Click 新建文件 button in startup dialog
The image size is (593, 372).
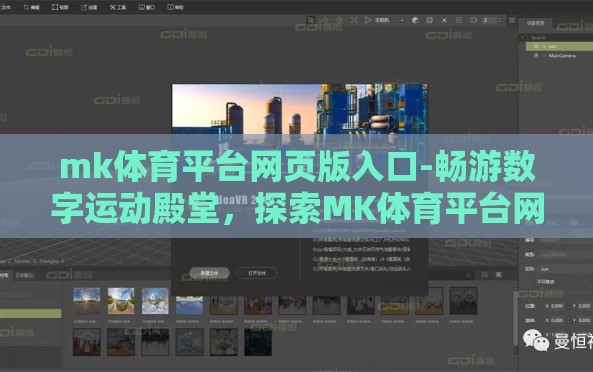click(209, 273)
